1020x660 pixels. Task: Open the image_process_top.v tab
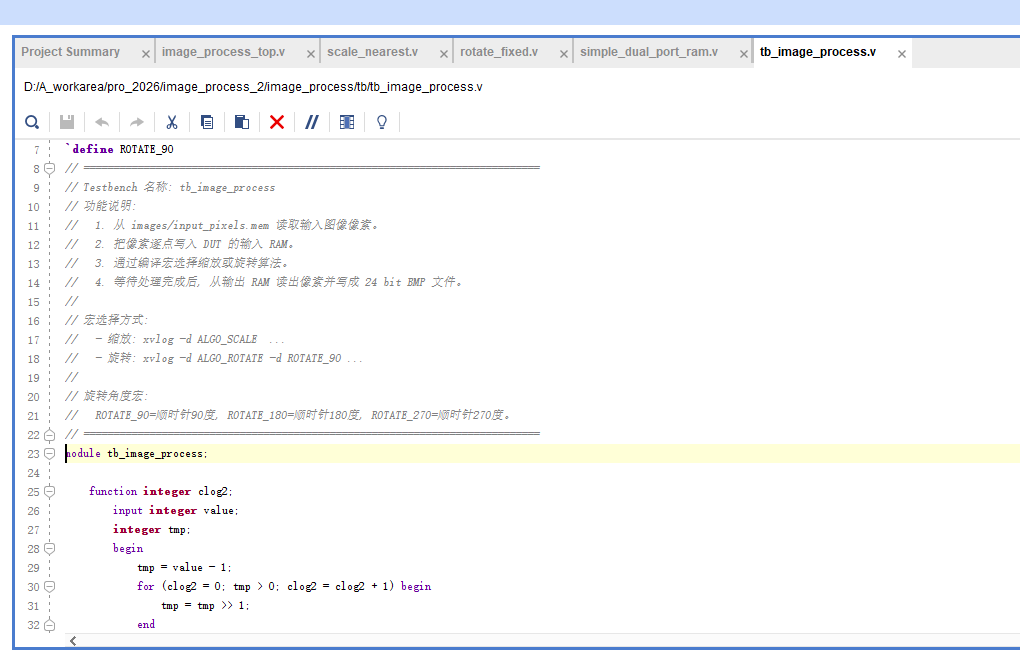coord(223,52)
